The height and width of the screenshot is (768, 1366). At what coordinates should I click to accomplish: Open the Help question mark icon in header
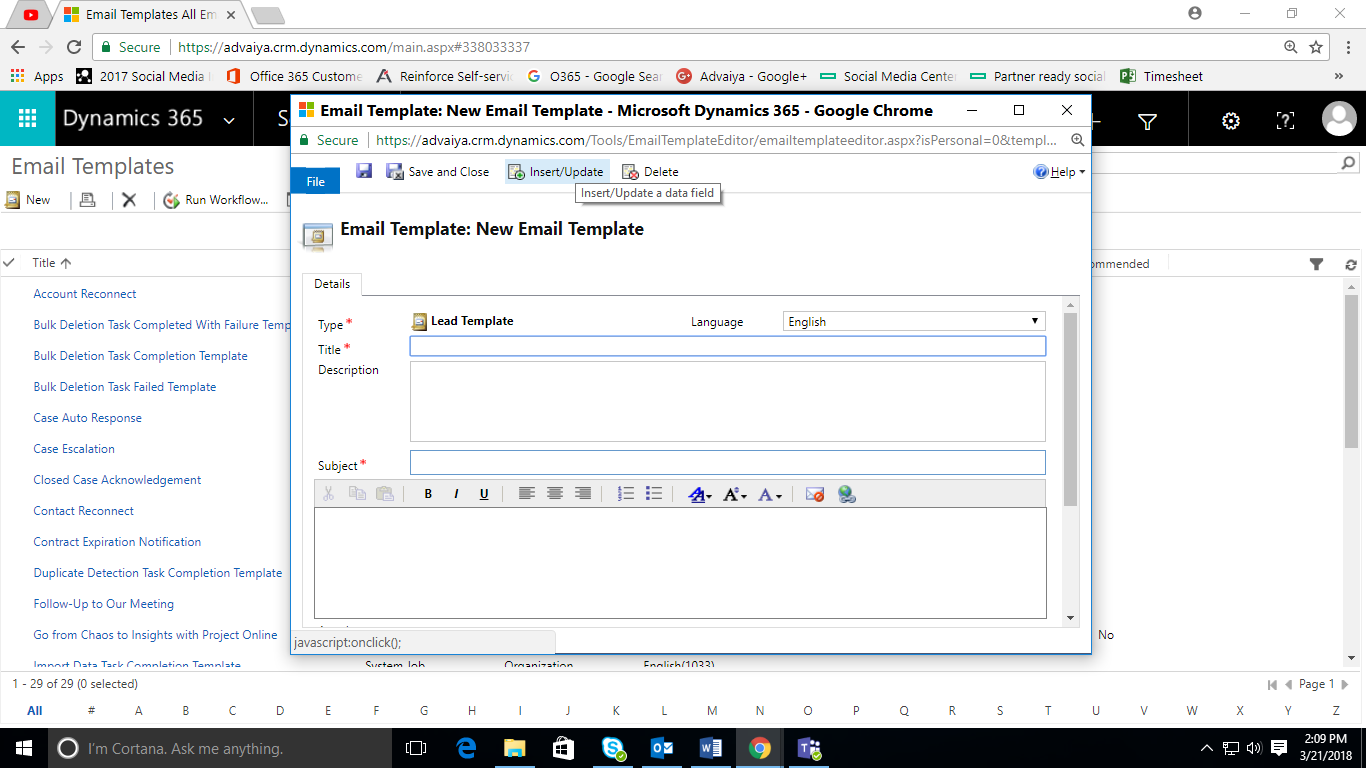coord(1286,121)
